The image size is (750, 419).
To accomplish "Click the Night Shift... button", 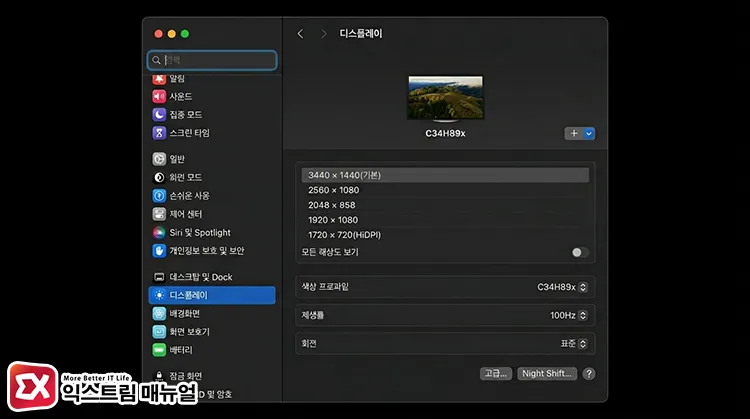I will (547, 374).
